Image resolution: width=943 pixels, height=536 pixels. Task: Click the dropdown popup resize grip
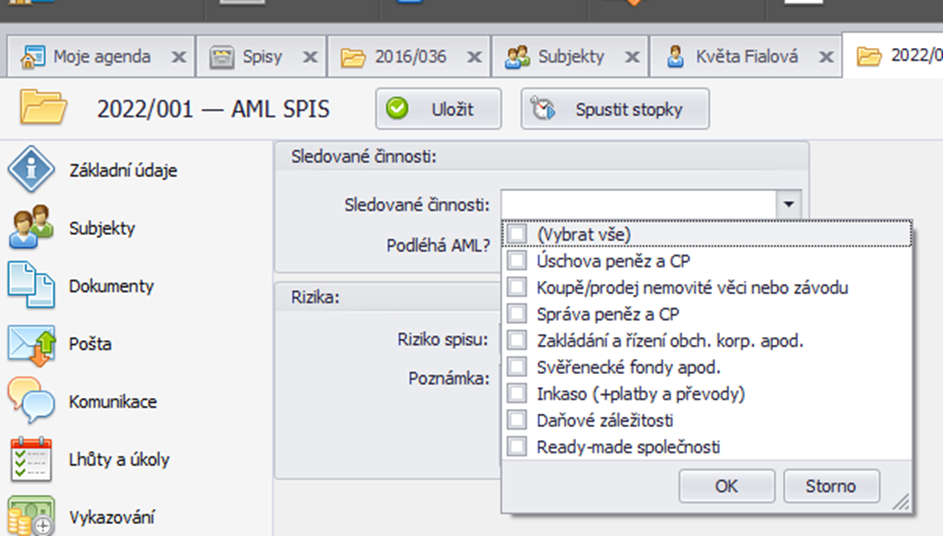901,502
